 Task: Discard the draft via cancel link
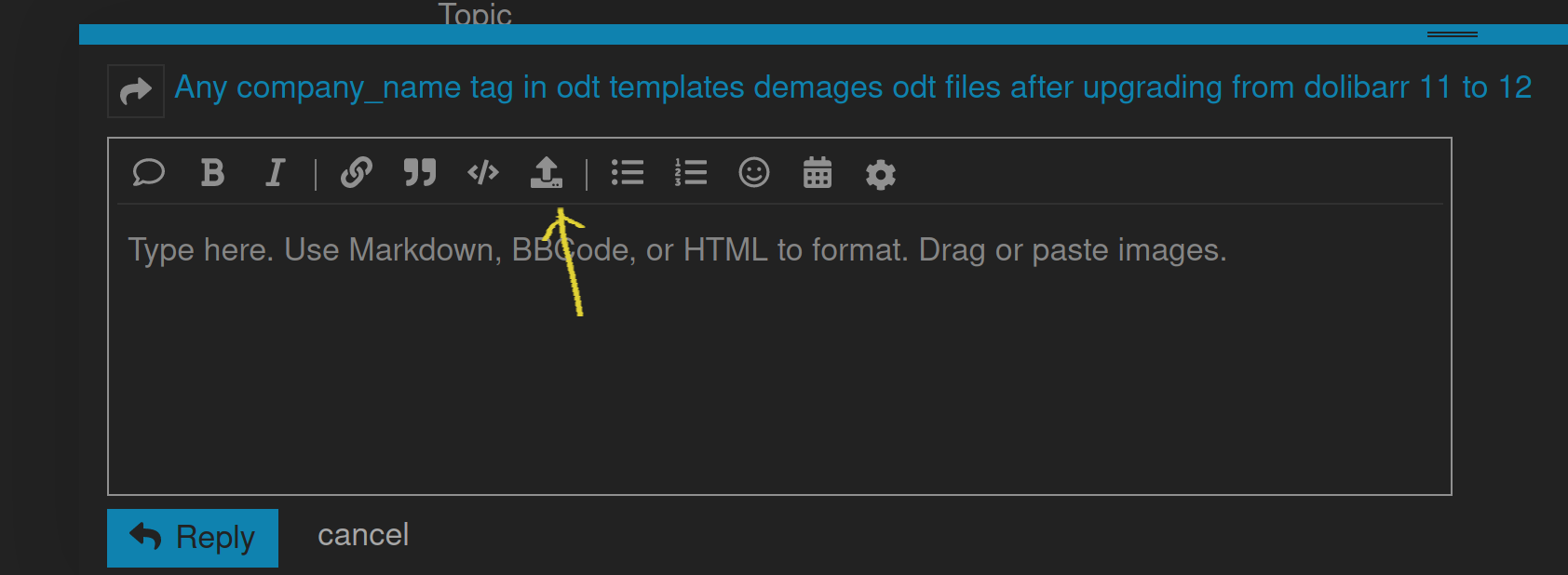[363, 535]
